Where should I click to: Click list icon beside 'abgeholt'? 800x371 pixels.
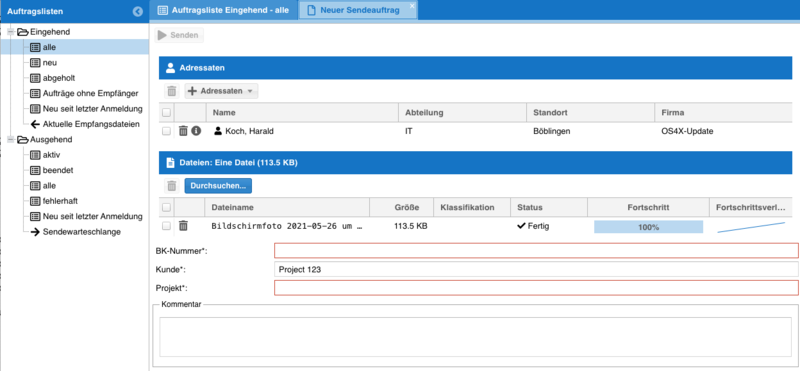[35, 78]
